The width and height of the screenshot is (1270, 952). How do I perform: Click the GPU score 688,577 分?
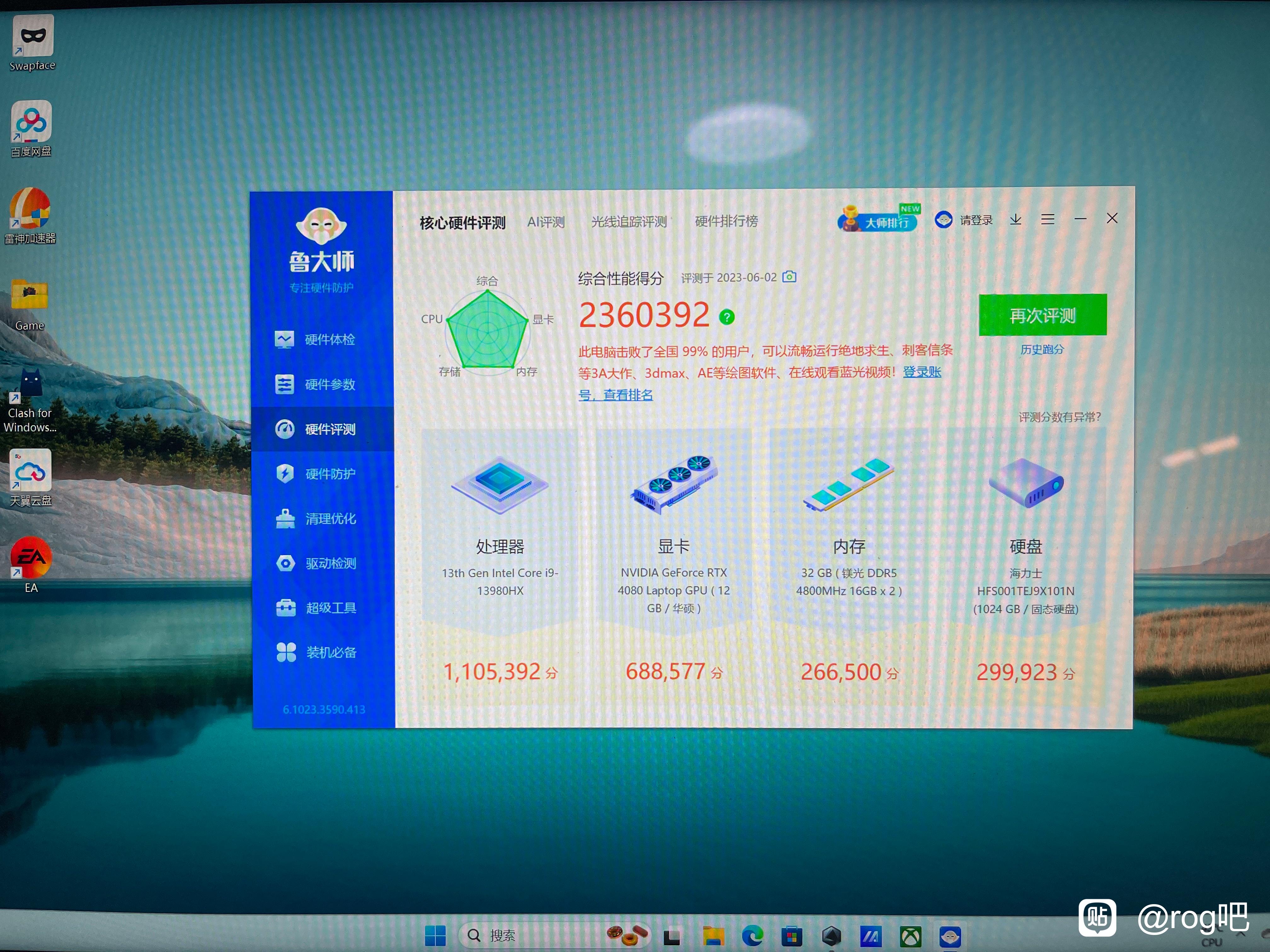click(674, 671)
